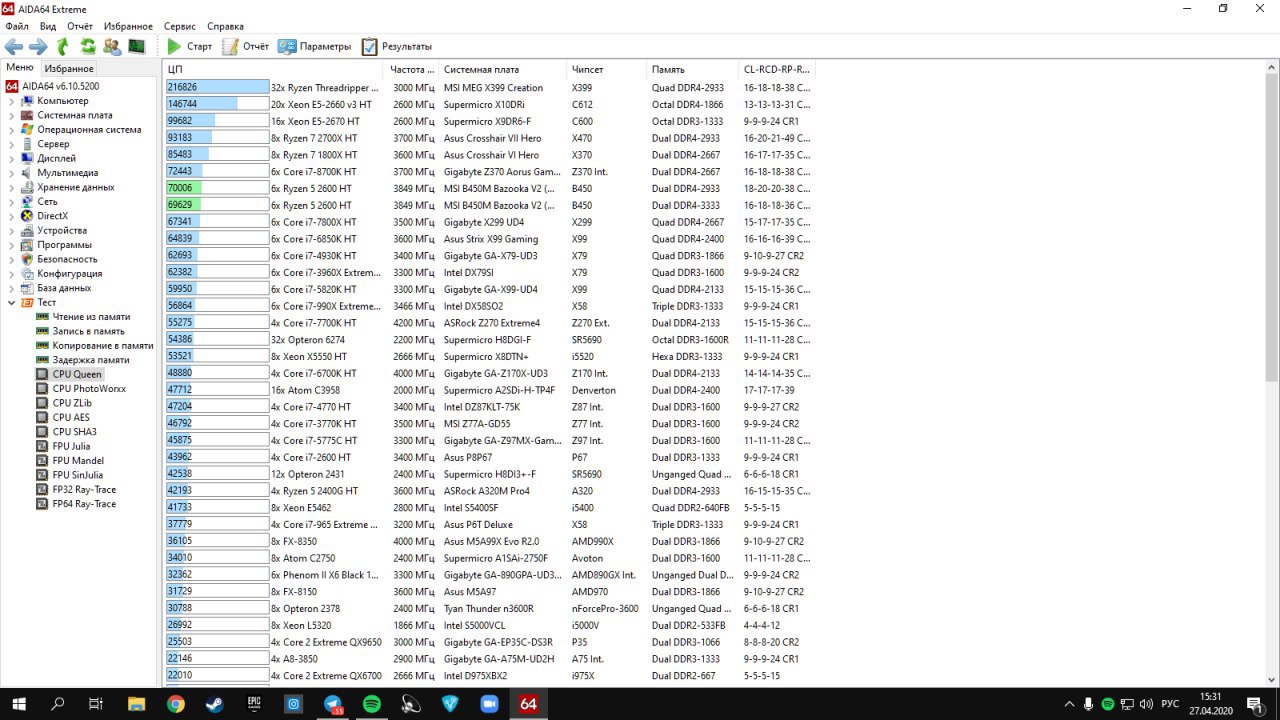Start the benchmark with Старт

(x=189, y=46)
